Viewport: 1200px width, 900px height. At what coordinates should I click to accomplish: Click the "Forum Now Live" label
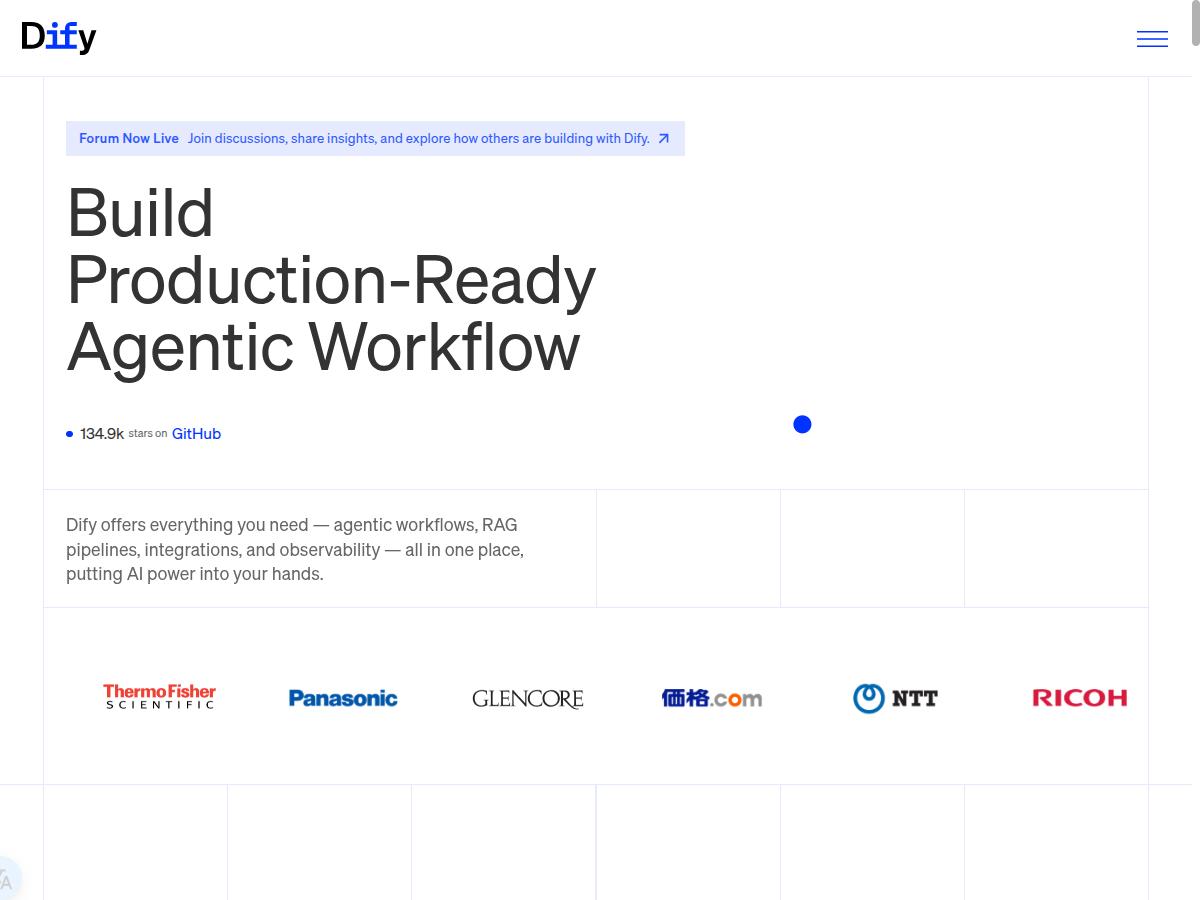129,139
